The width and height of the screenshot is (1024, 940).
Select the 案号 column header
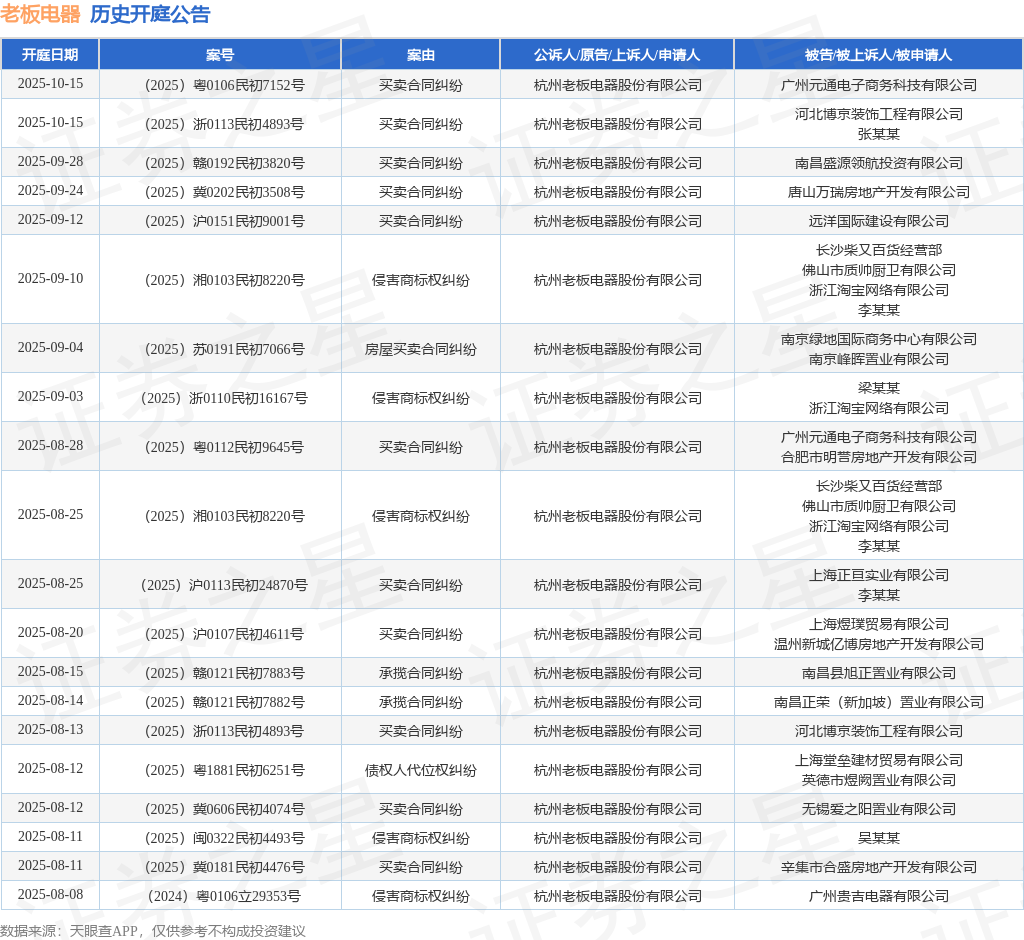pyautogui.click(x=220, y=55)
